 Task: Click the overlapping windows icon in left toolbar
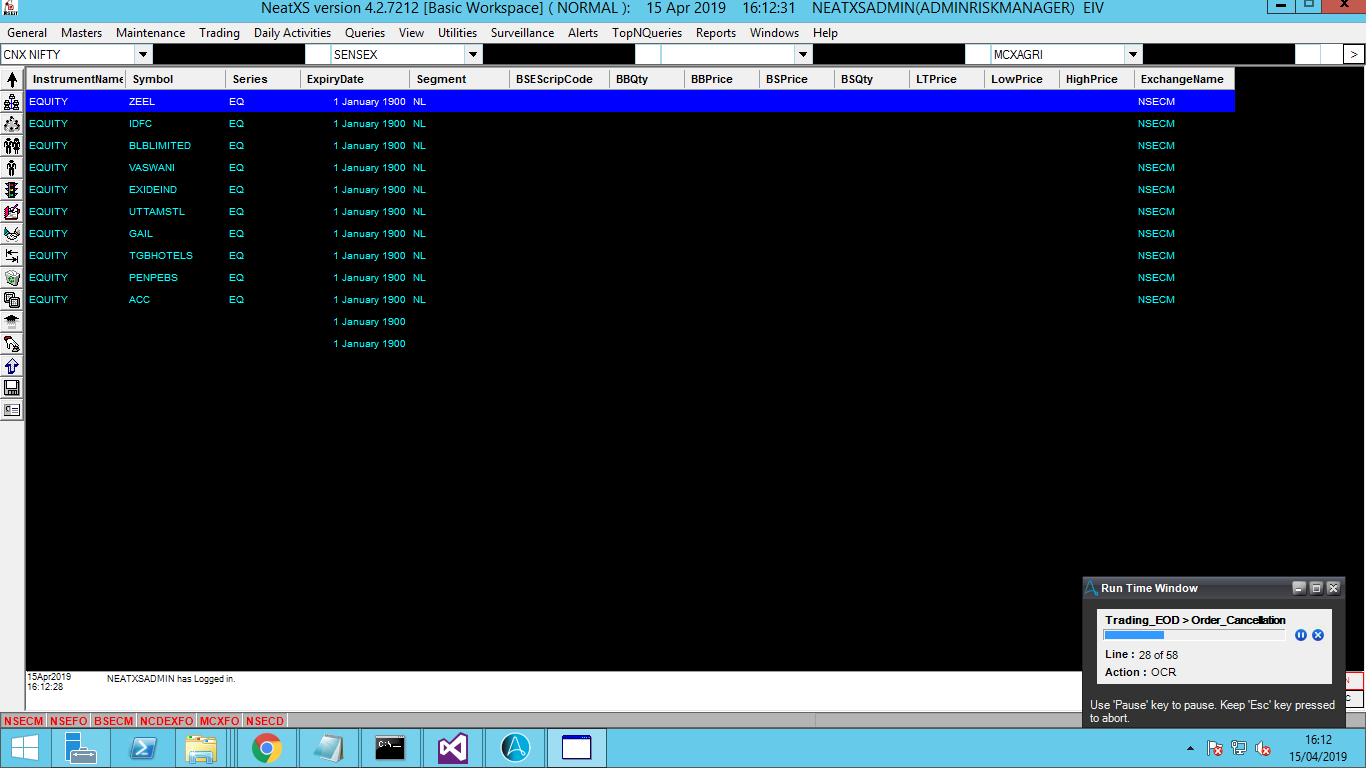point(12,300)
